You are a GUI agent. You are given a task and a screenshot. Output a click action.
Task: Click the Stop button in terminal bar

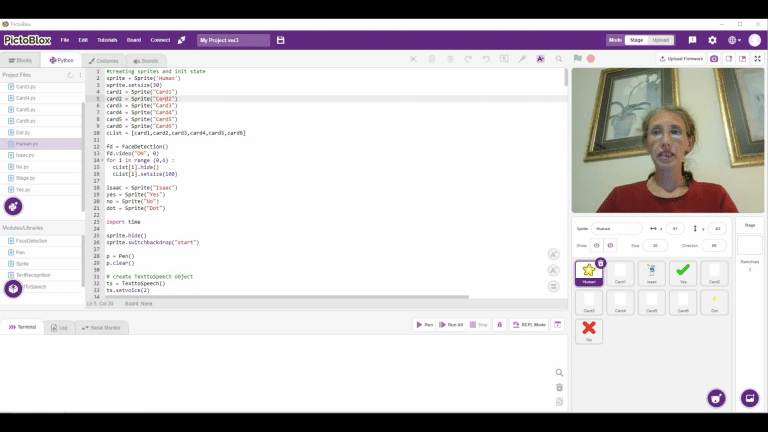pos(479,325)
